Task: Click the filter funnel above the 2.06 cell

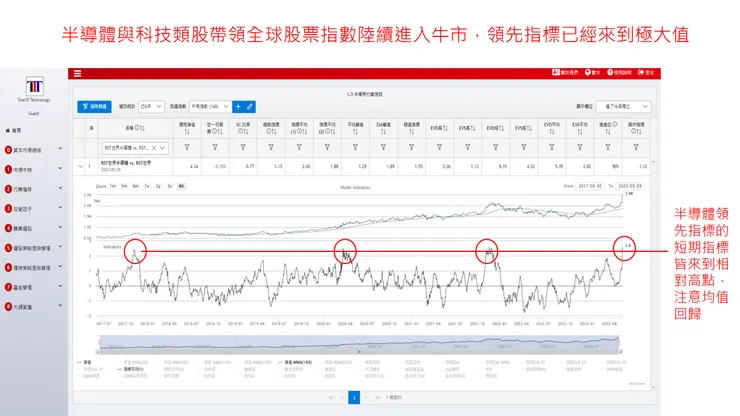Action: point(439,147)
